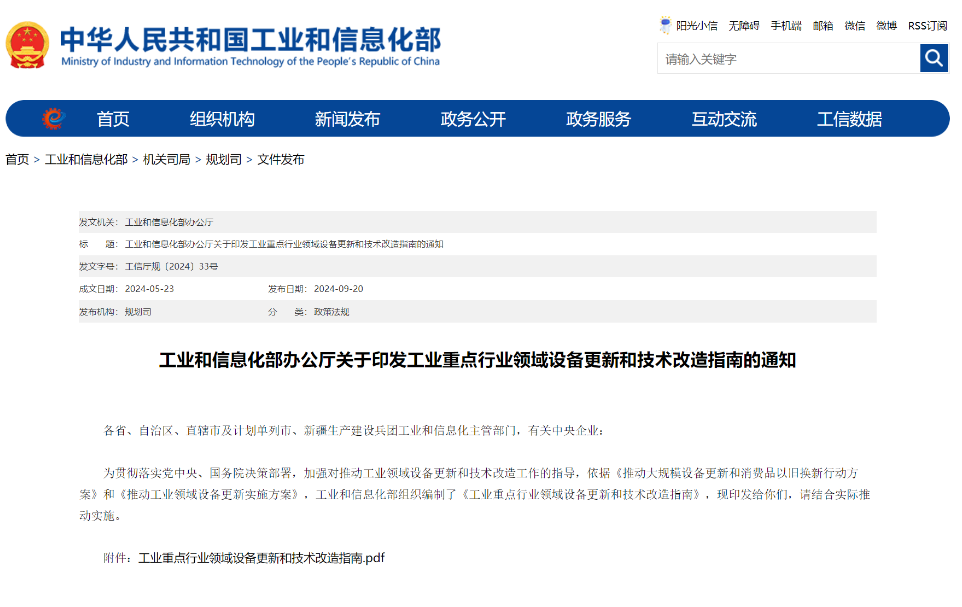The height and width of the screenshot is (607, 962).
Task: Select 工信数据 in the navigation bar
Action: [849, 119]
